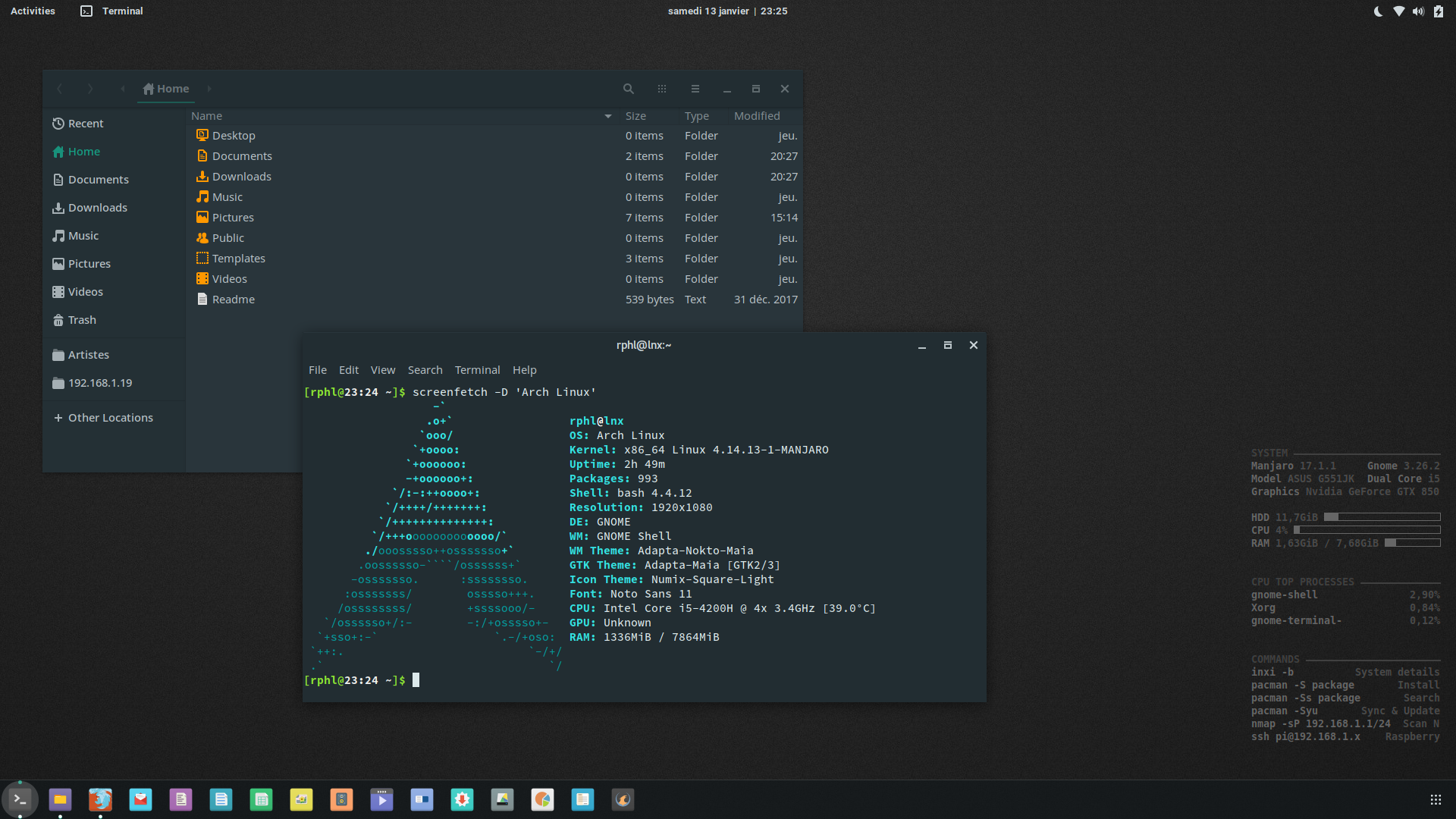Launch the video player from the dock
1456x819 pixels.
tap(381, 799)
